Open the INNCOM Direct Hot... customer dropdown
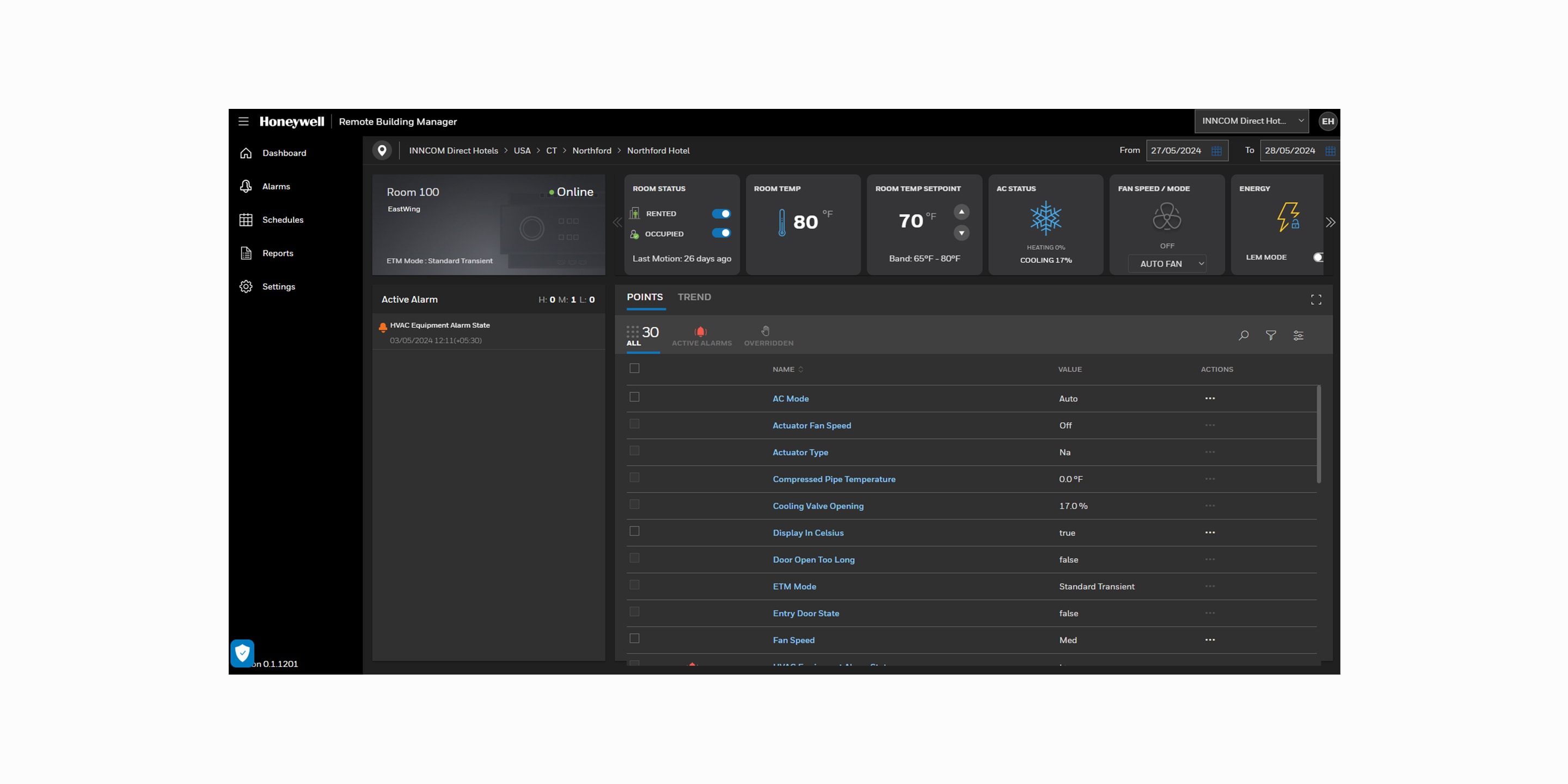 (x=1252, y=121)
